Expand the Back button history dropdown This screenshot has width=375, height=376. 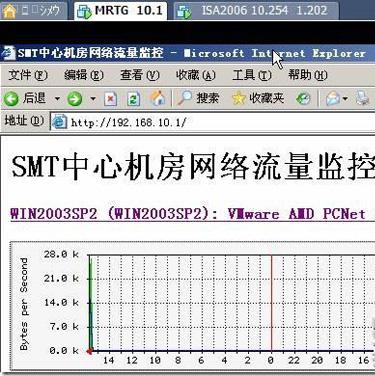pyautogui.click(x=57, y=99)
